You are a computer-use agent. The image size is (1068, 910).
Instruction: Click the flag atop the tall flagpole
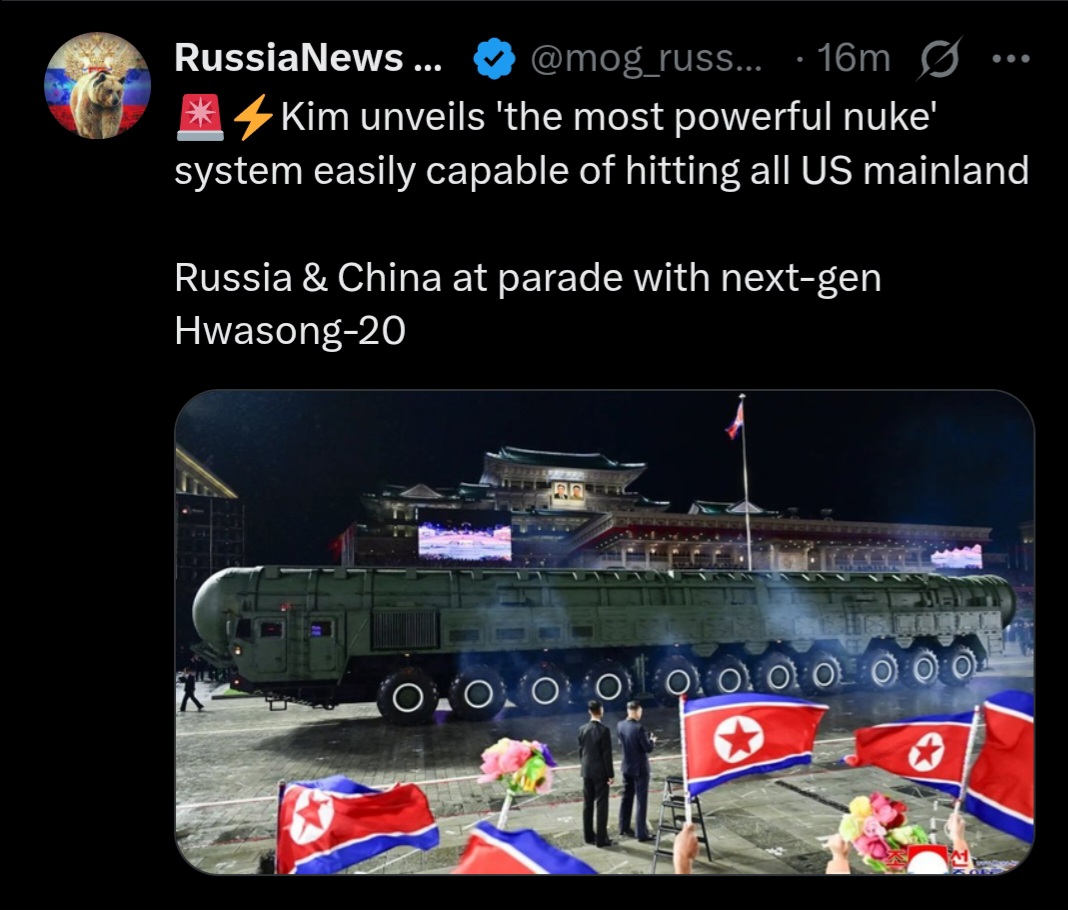735,420
